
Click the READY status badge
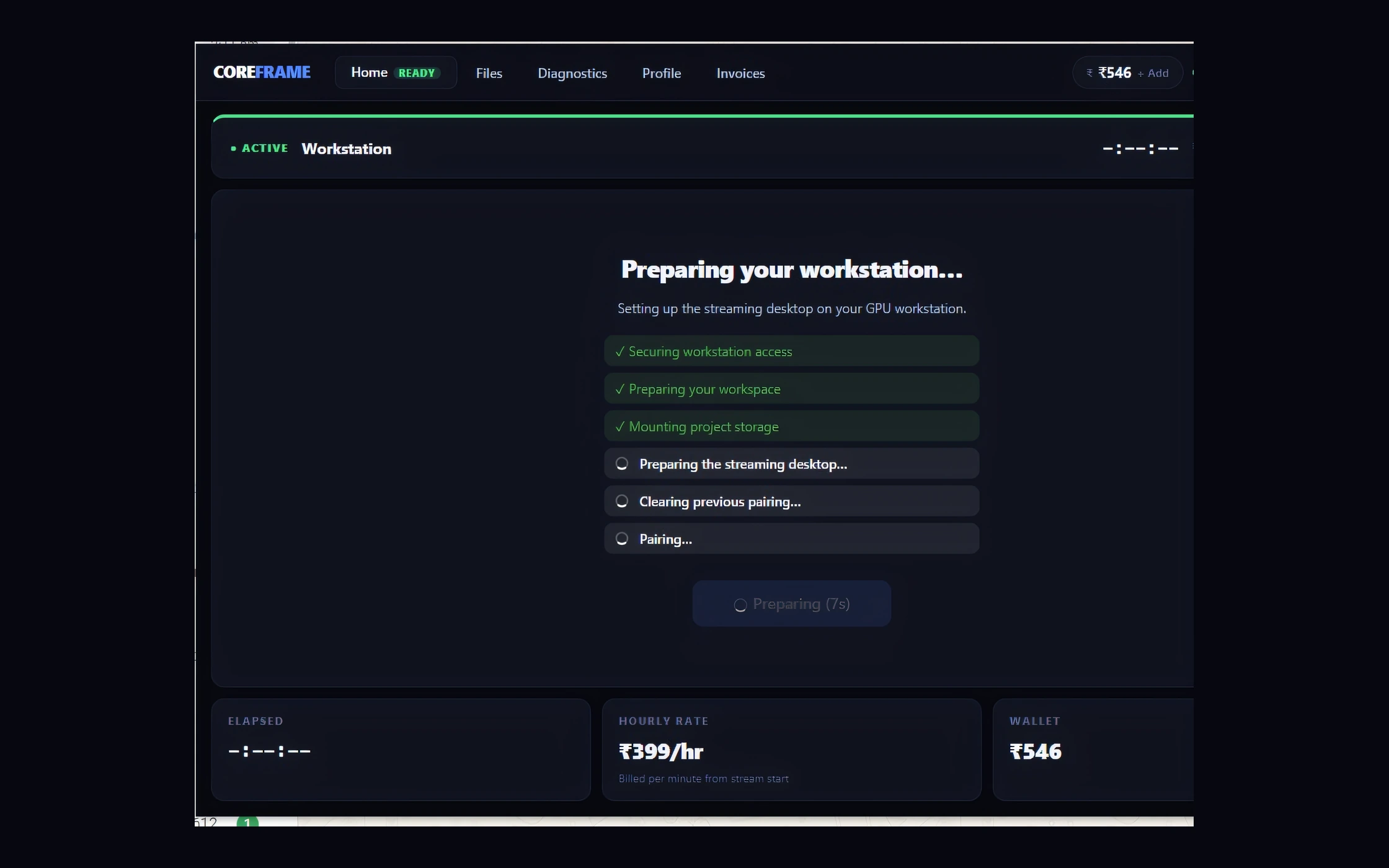[x=416, y=73]
